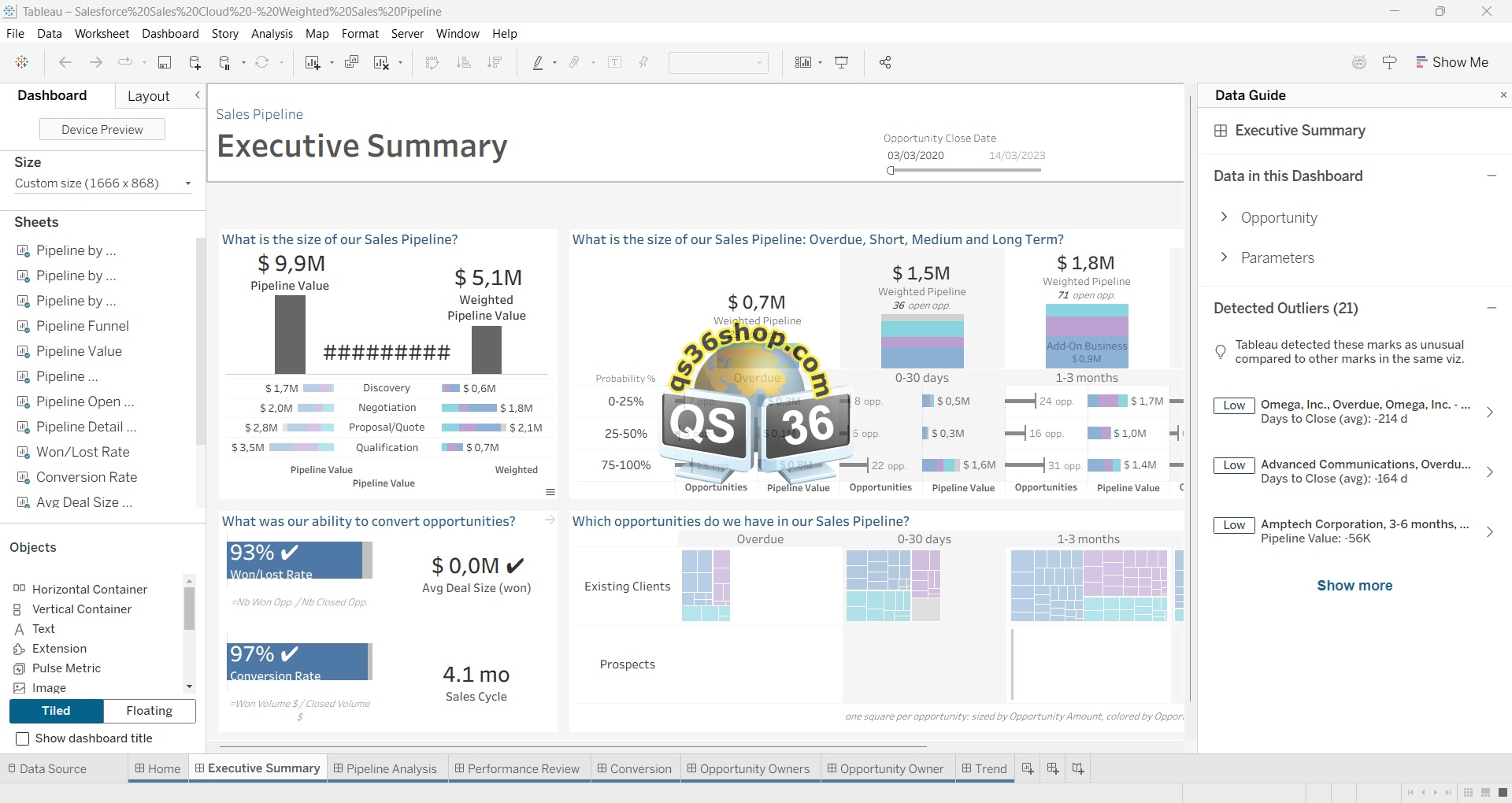Click Show more under Detected Outliers

(x=1354, y=586)
